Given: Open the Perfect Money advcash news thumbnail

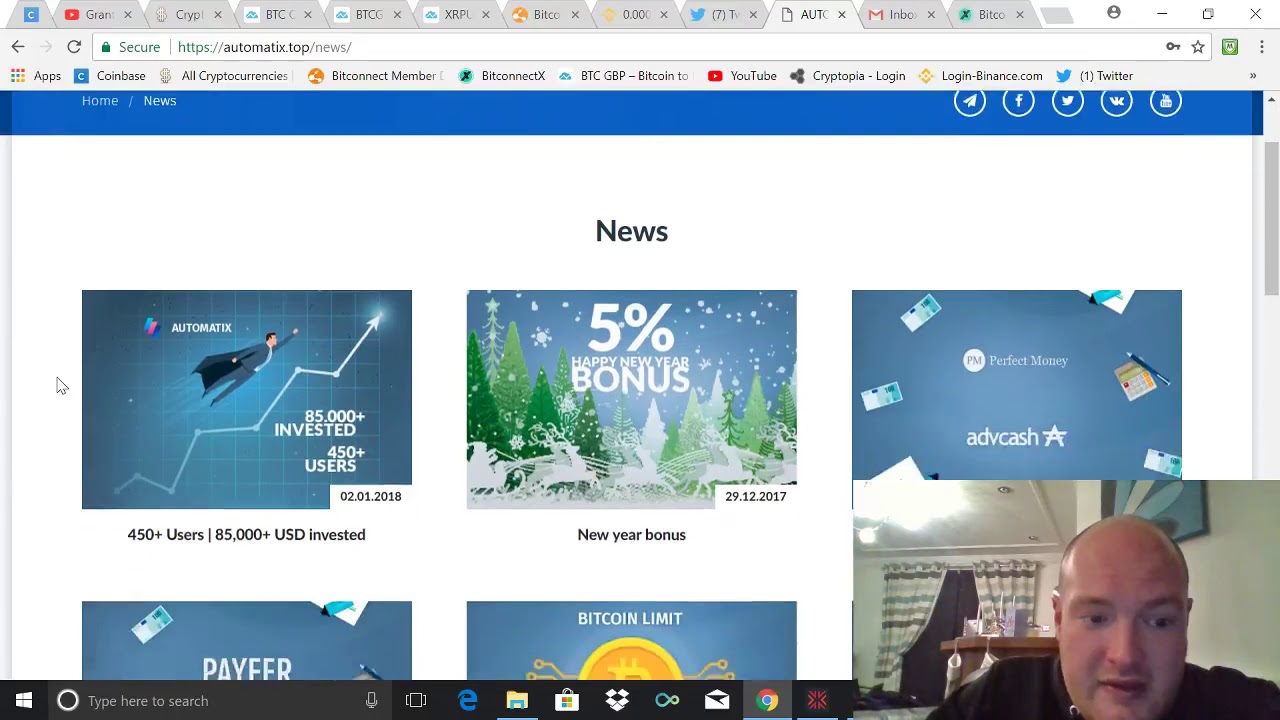Looking at the screenshot, I should [x=1016, y=385].
